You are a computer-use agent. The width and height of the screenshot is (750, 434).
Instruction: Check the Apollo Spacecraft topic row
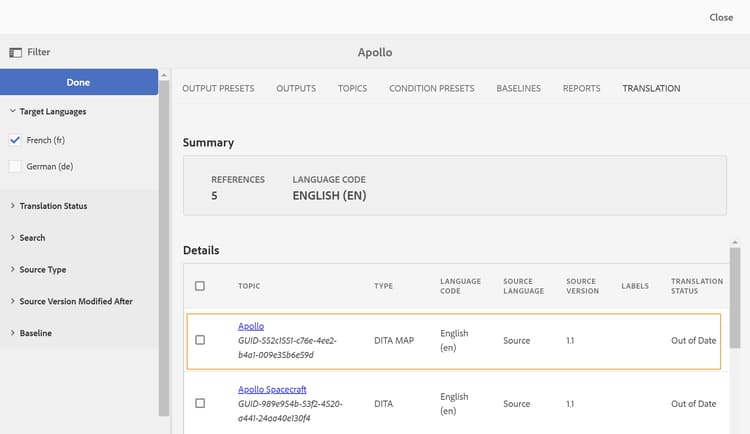[x=200, y=403]
